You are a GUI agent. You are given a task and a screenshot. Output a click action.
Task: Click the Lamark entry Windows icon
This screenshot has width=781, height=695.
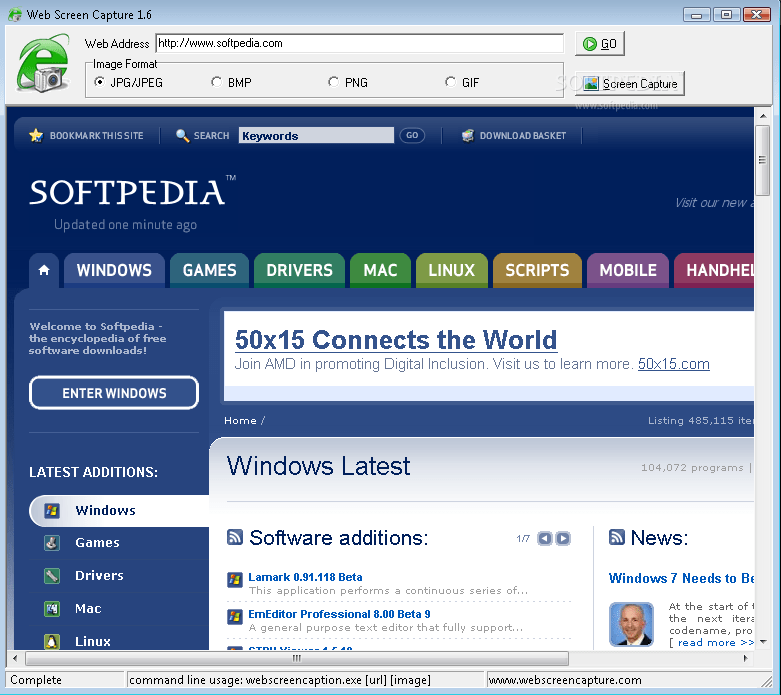(x=235, y=580)
